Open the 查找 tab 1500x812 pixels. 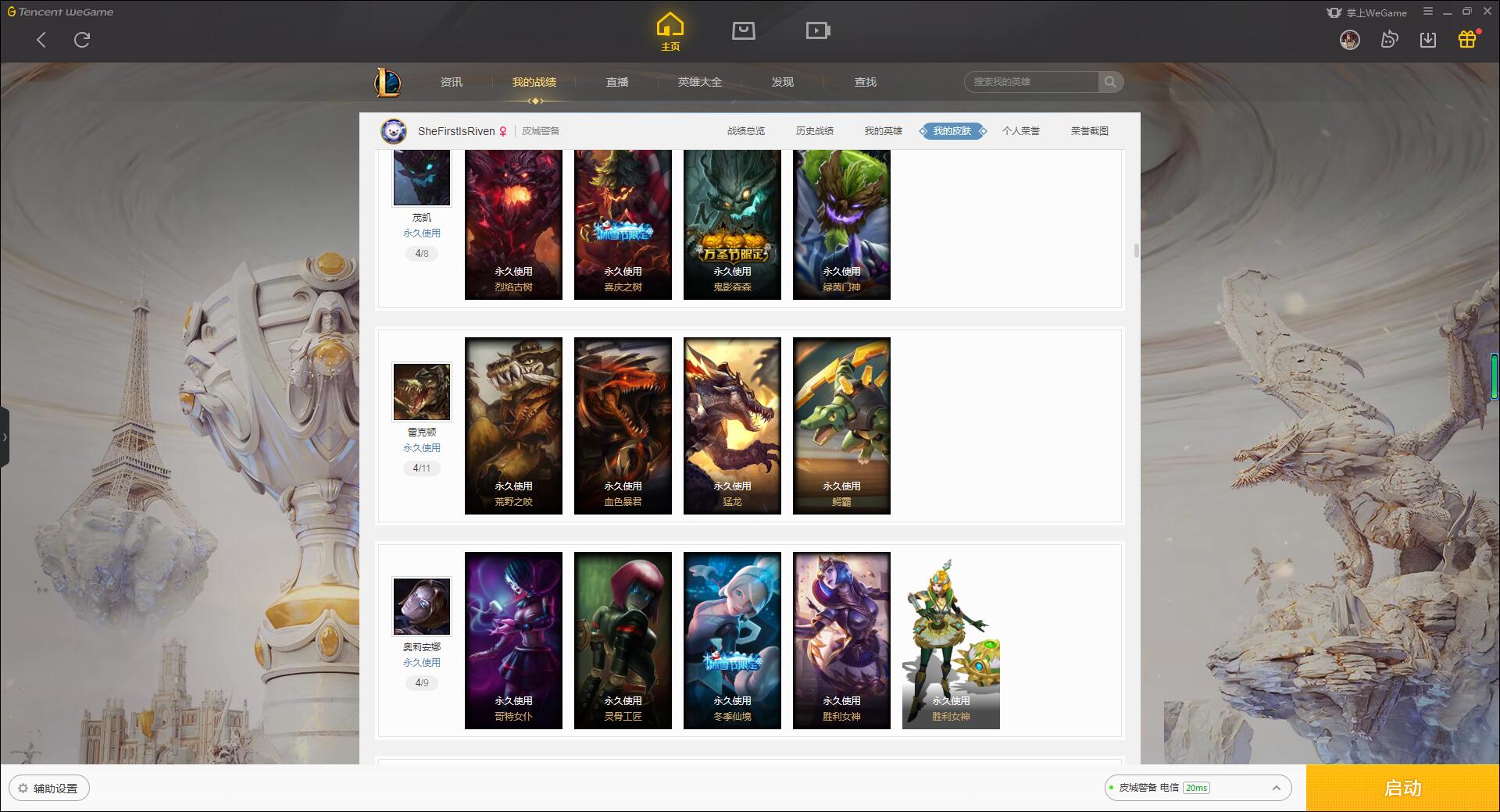click(x=866, y=82)
